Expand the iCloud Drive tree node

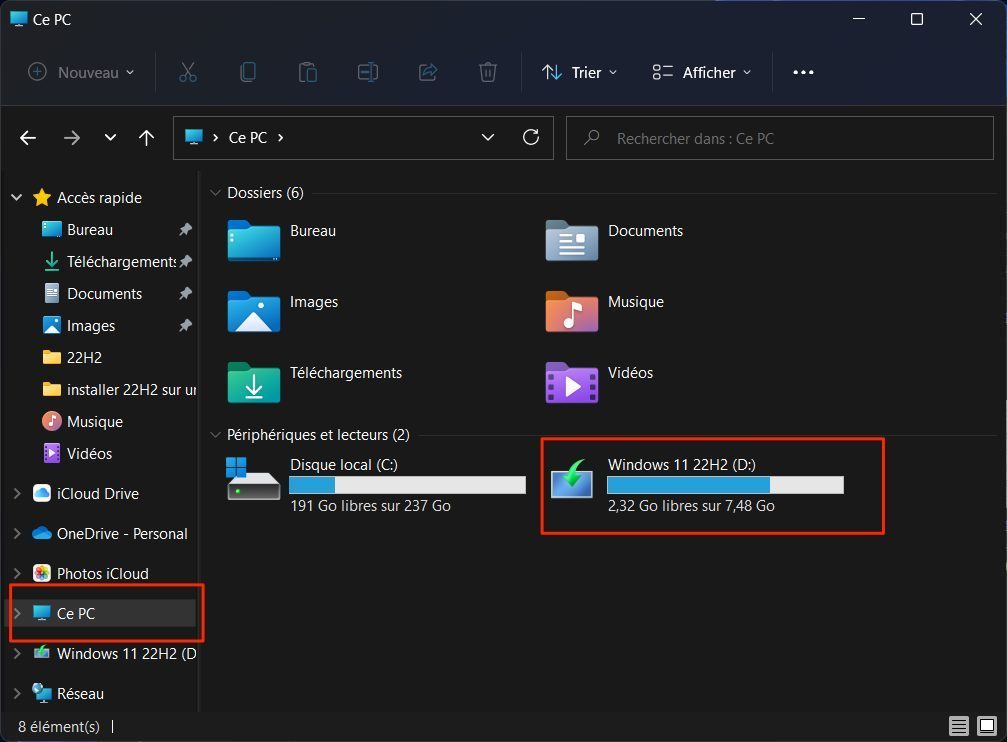pyautogui.click(x=17, y=493)
